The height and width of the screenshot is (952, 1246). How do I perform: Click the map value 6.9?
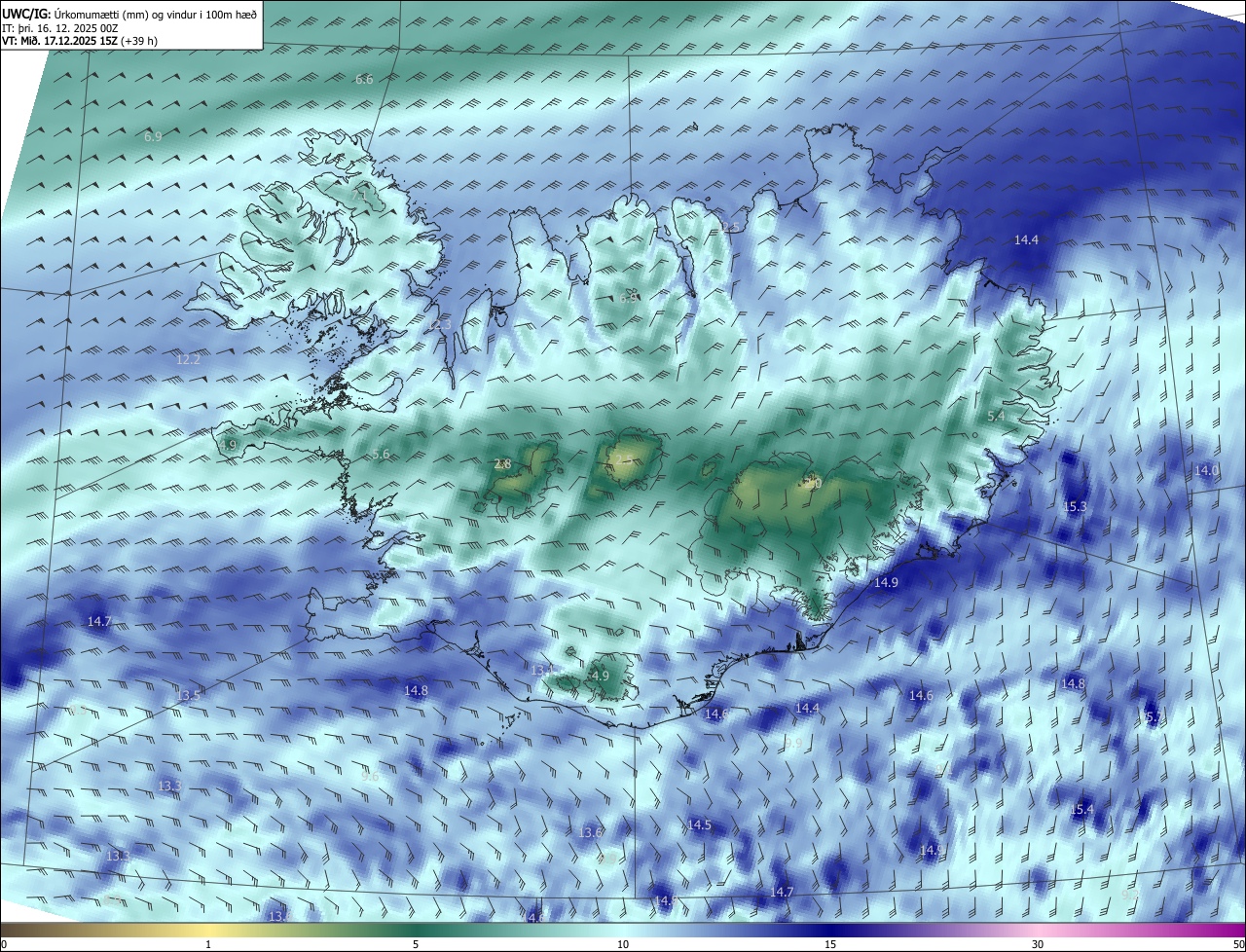pos(153,137)
